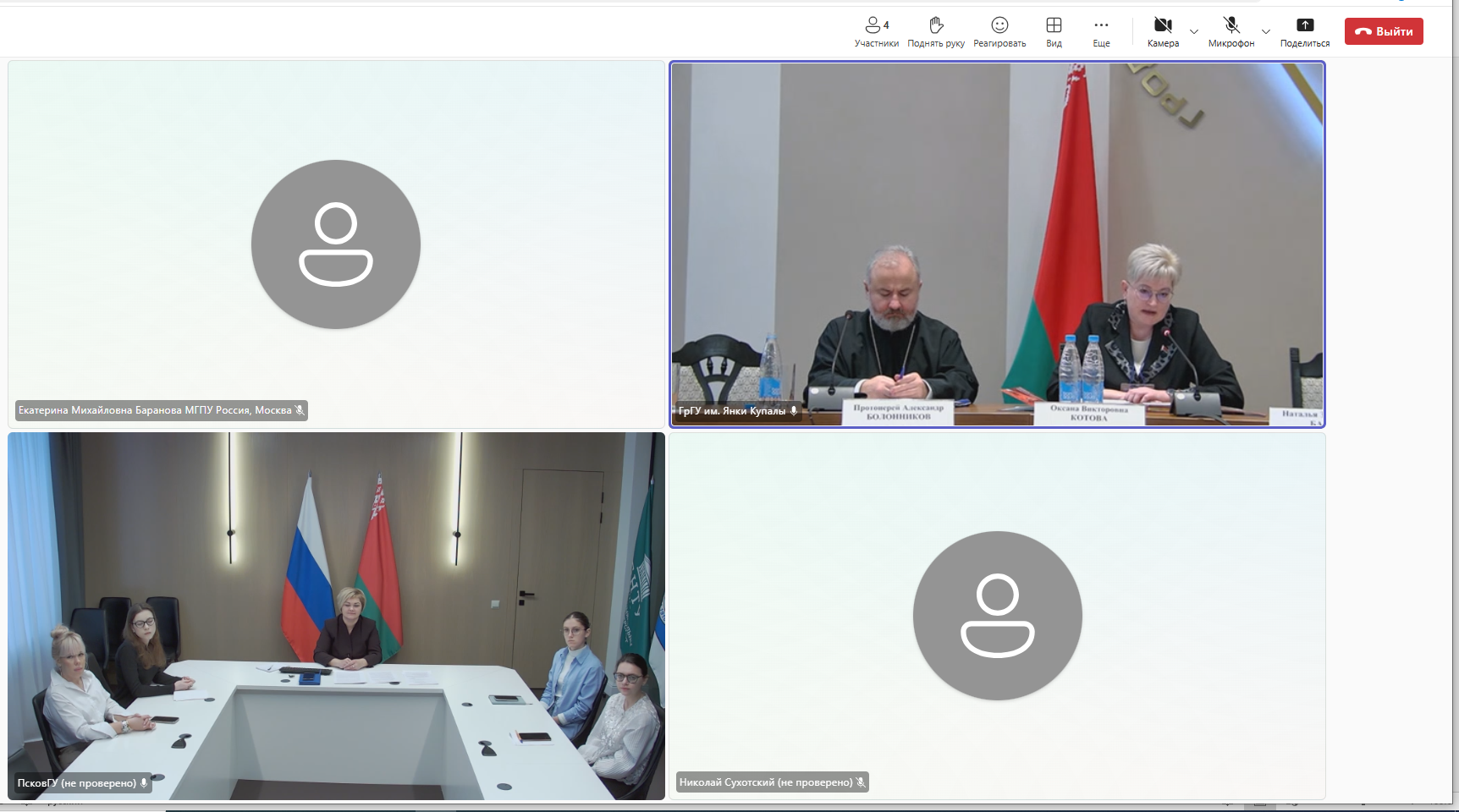Raise hand using Поднять руку
1459x812 pixels.
click(936, 32)
